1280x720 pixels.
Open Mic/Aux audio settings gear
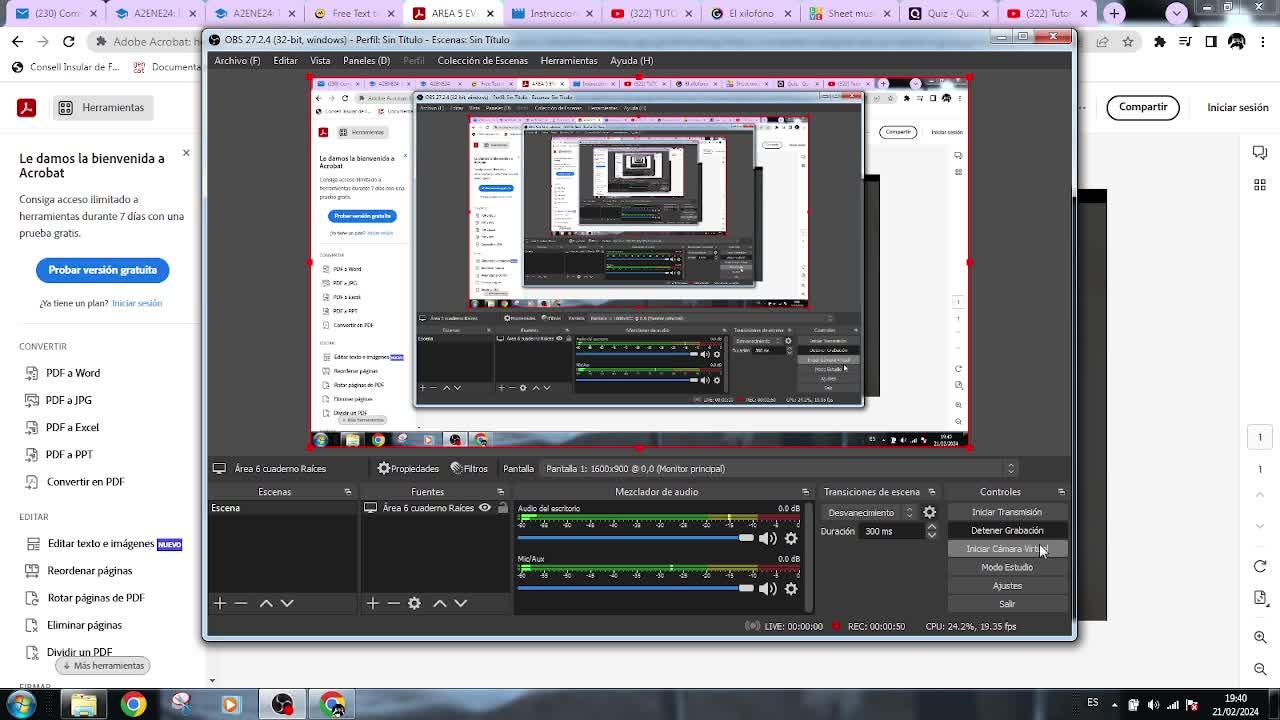[791, 589]
